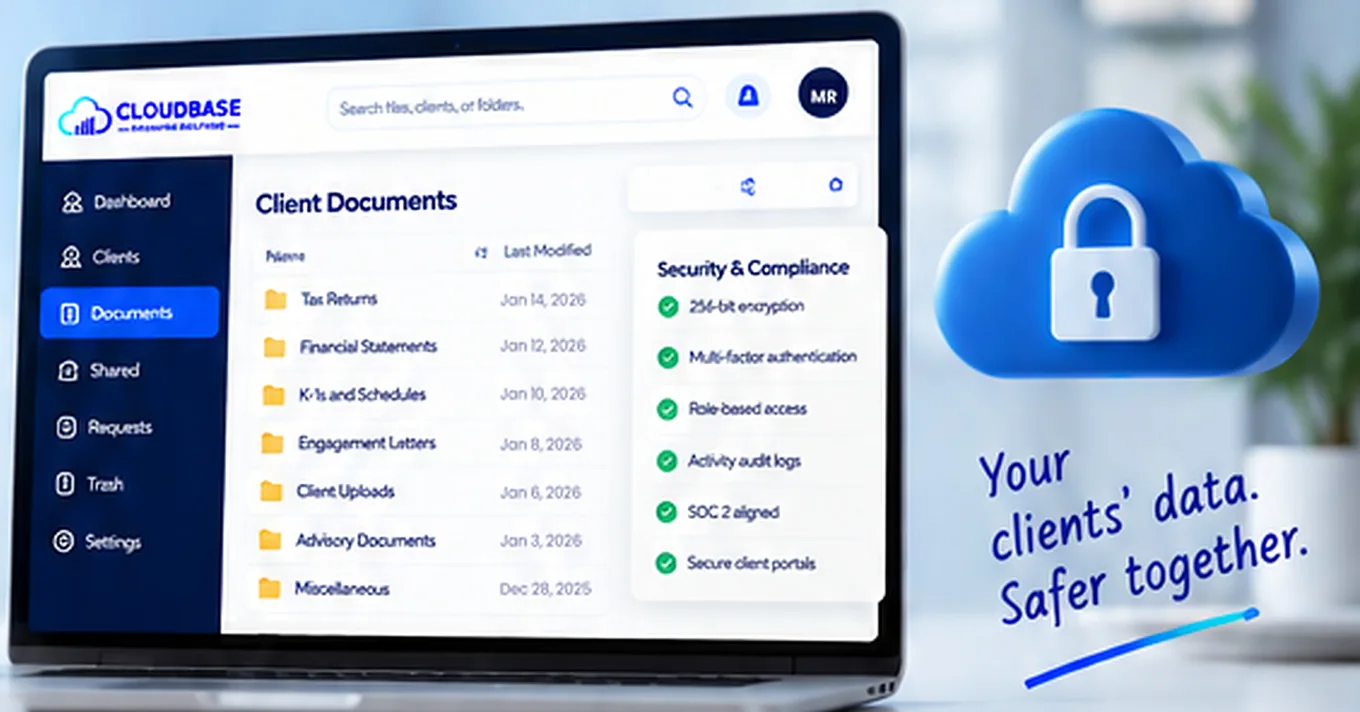This screenshot has width=1360, height=712.
Task: Click the green check for Multi-factor authentication
Action: (x=667, y=357)
